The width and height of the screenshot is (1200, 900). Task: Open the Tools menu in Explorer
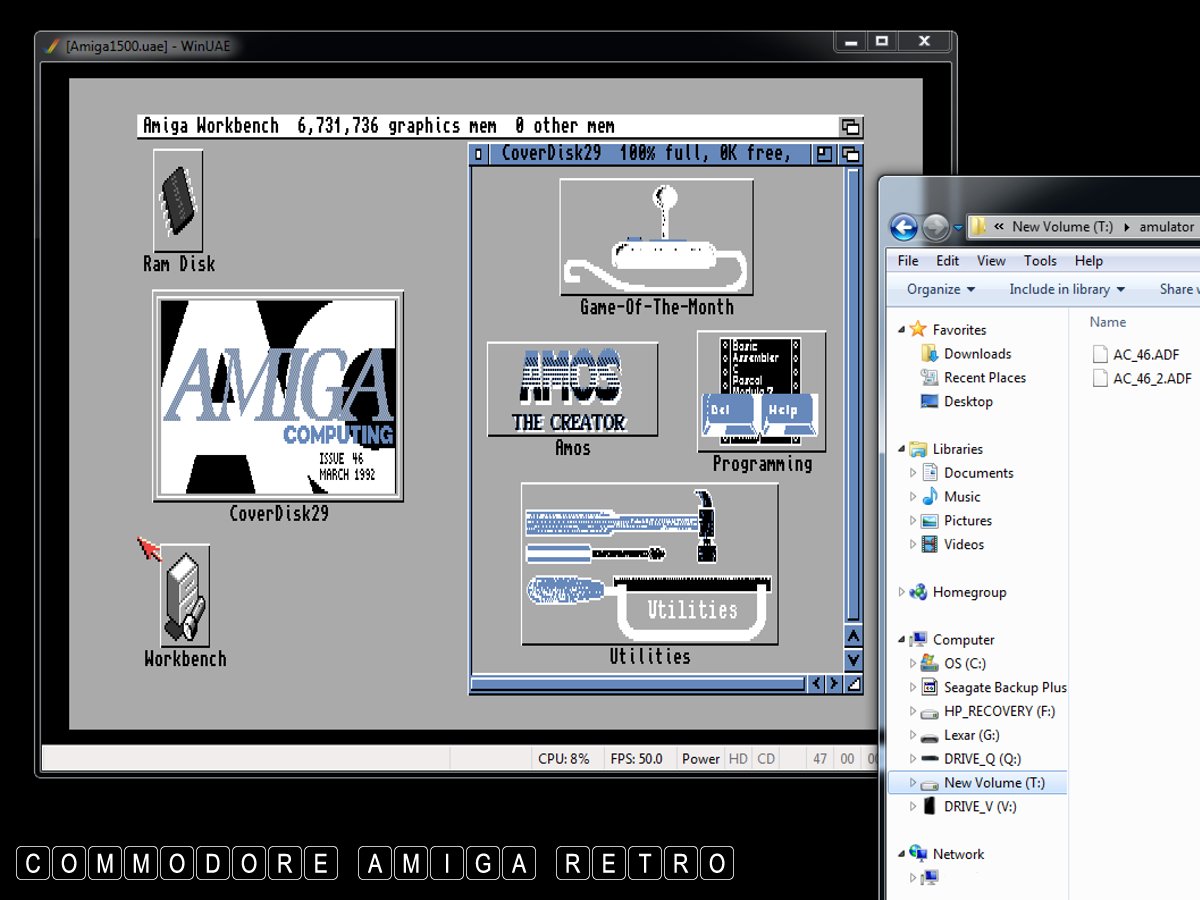pyautogui.click(x=1039, y=261)
